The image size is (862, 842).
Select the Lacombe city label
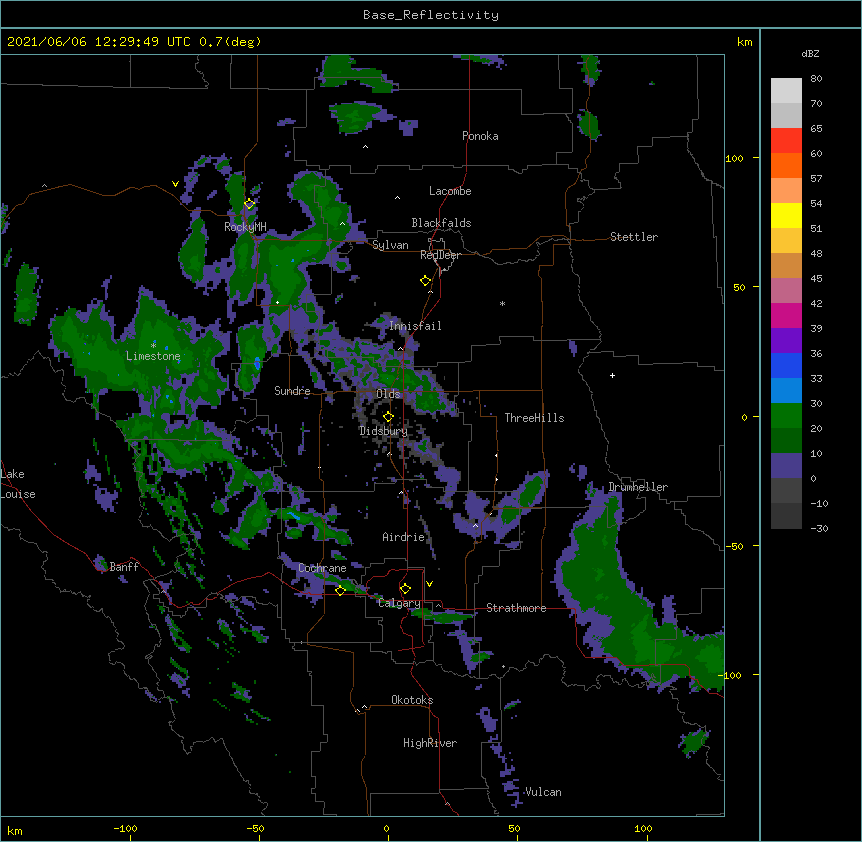click(450, 191)
